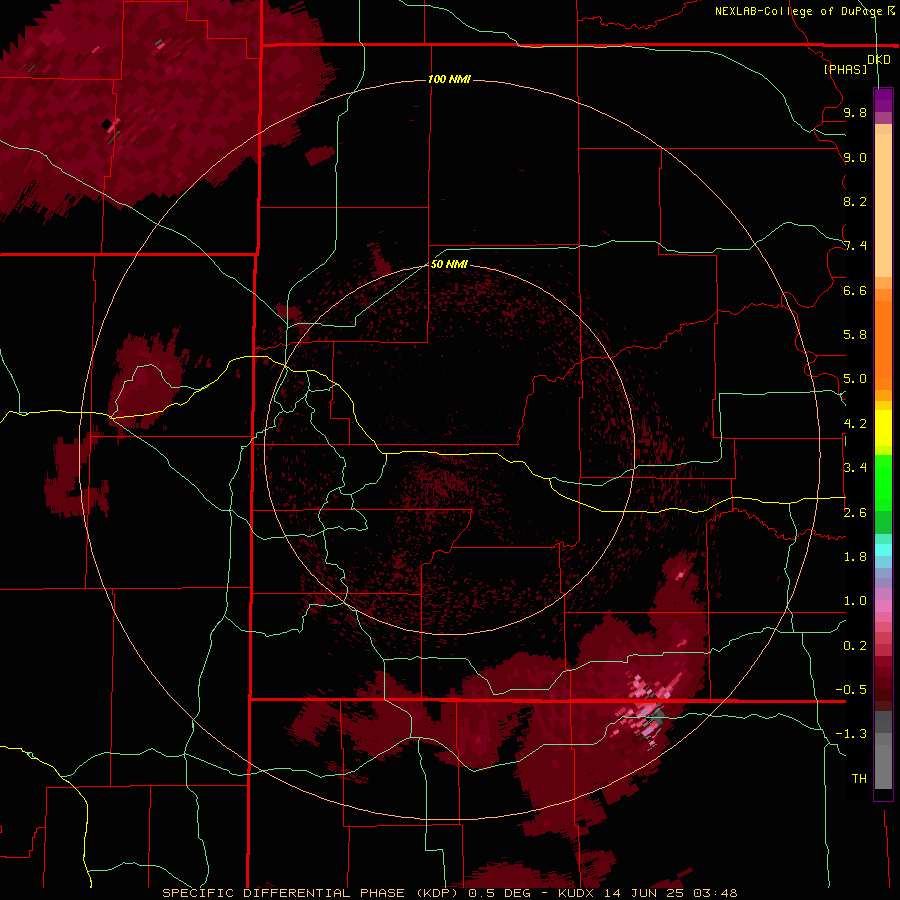This screenshot has width=900, height=900.
Task: Click the 9.8 value on the color scale
Action: pos(855,112)
